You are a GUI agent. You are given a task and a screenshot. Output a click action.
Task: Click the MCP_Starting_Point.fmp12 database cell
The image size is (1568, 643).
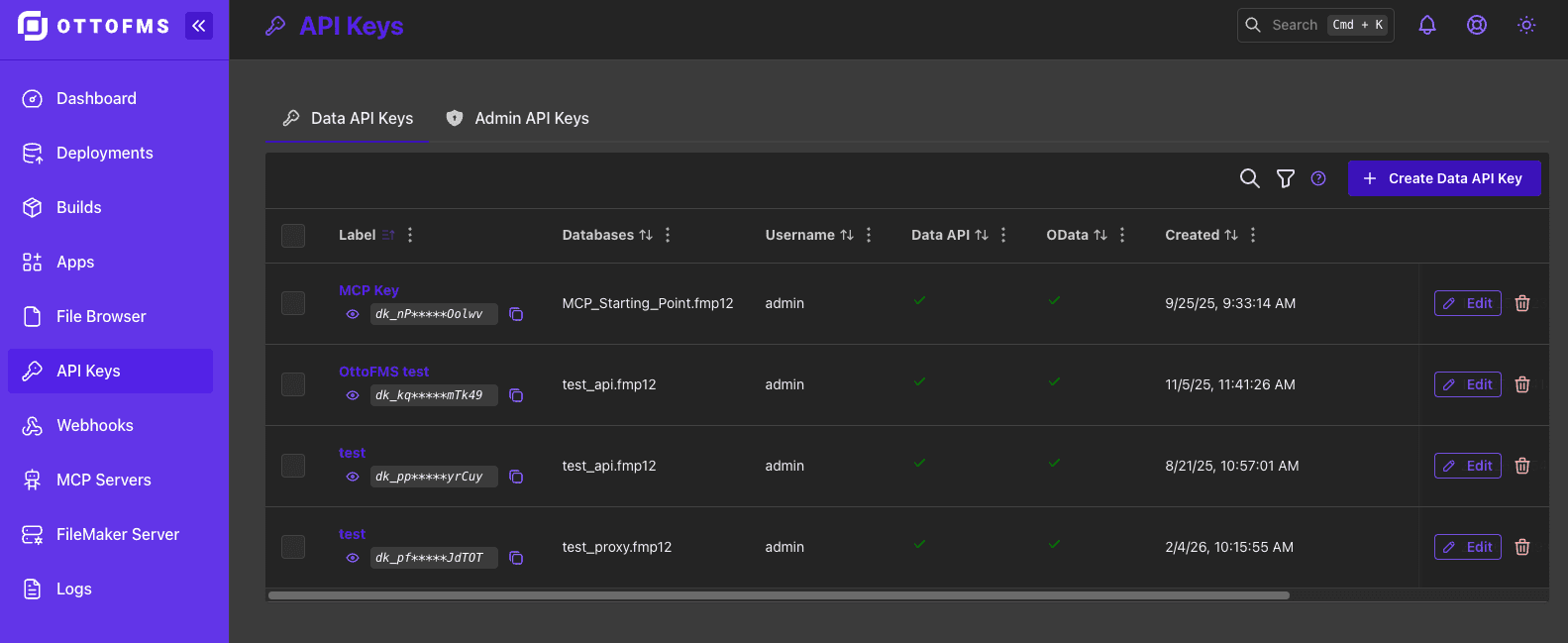pyautogui.click(x=648, y=303)
